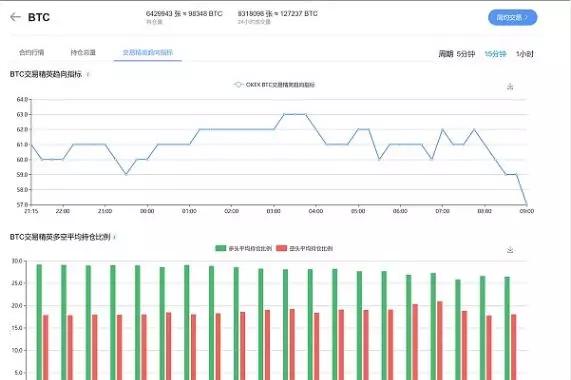Click the blue trade button at top right
The image size is (571, 380).
click(512, 17)
